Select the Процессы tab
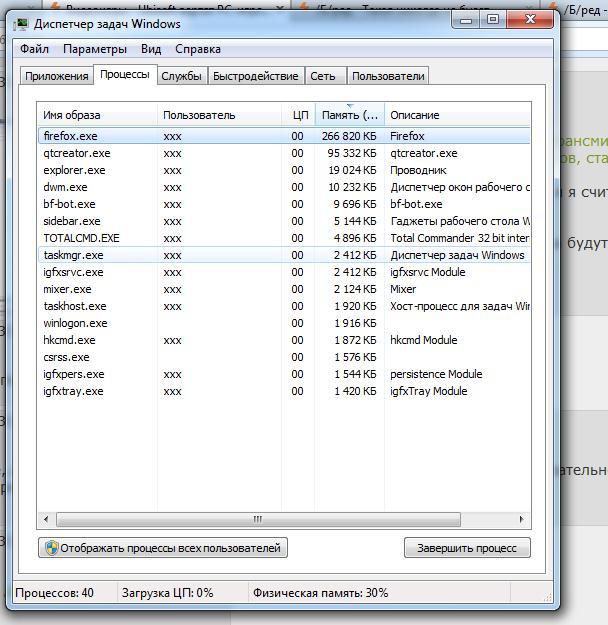Screen dimensions: 608x625 pyautogui.click(x=125, y=75)
